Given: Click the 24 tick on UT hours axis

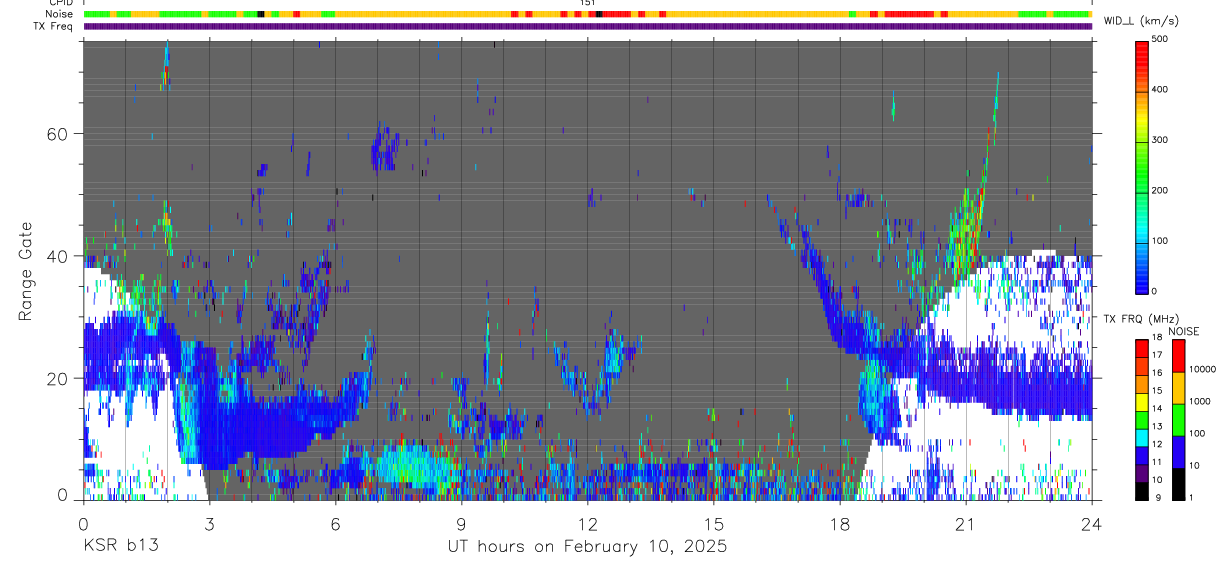Looking at the screenshot, I should click(x=1092, y=522).
